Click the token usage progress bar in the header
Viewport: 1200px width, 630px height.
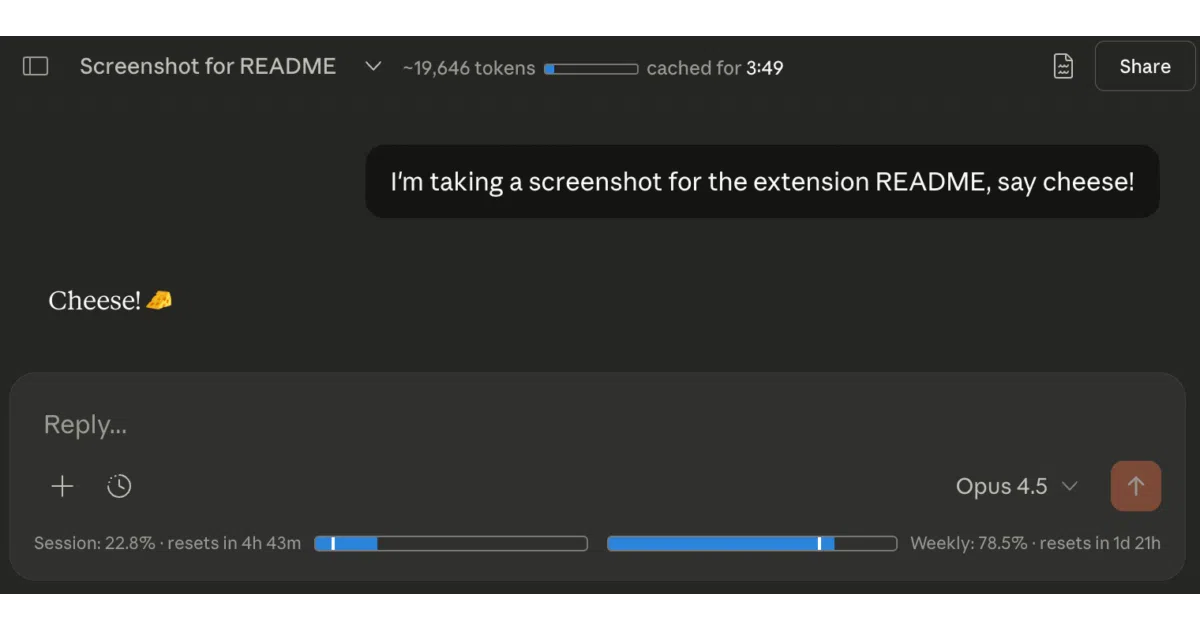coord(591,69)
